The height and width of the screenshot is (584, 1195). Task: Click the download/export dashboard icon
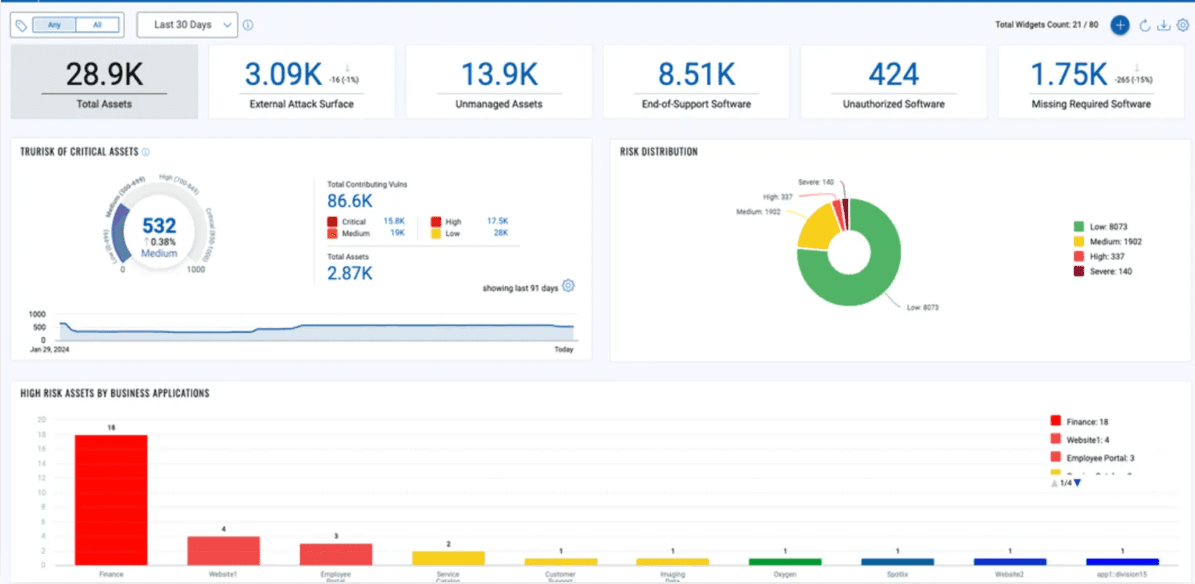pos(1164,25)
